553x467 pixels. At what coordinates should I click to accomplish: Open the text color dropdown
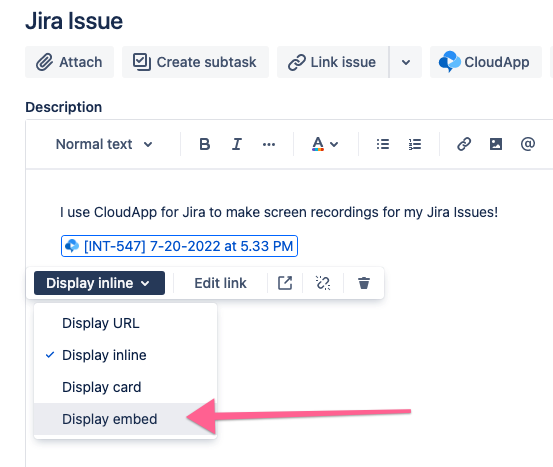point(325,144)
